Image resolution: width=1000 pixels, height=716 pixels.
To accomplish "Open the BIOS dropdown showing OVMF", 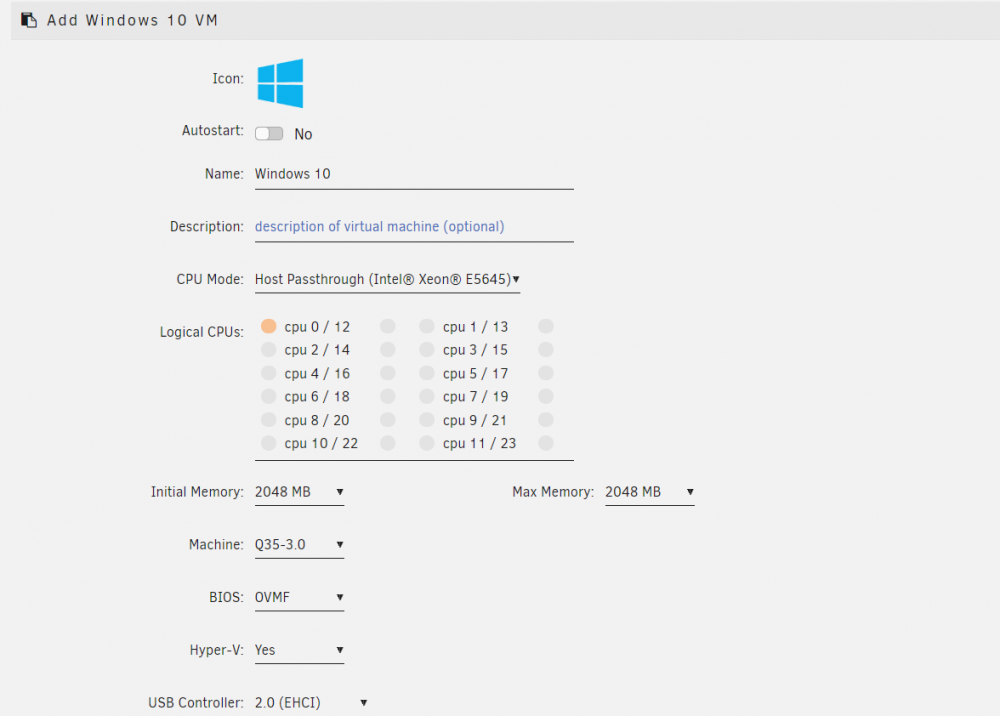I will pyautogui.click(x=299, y=597).
